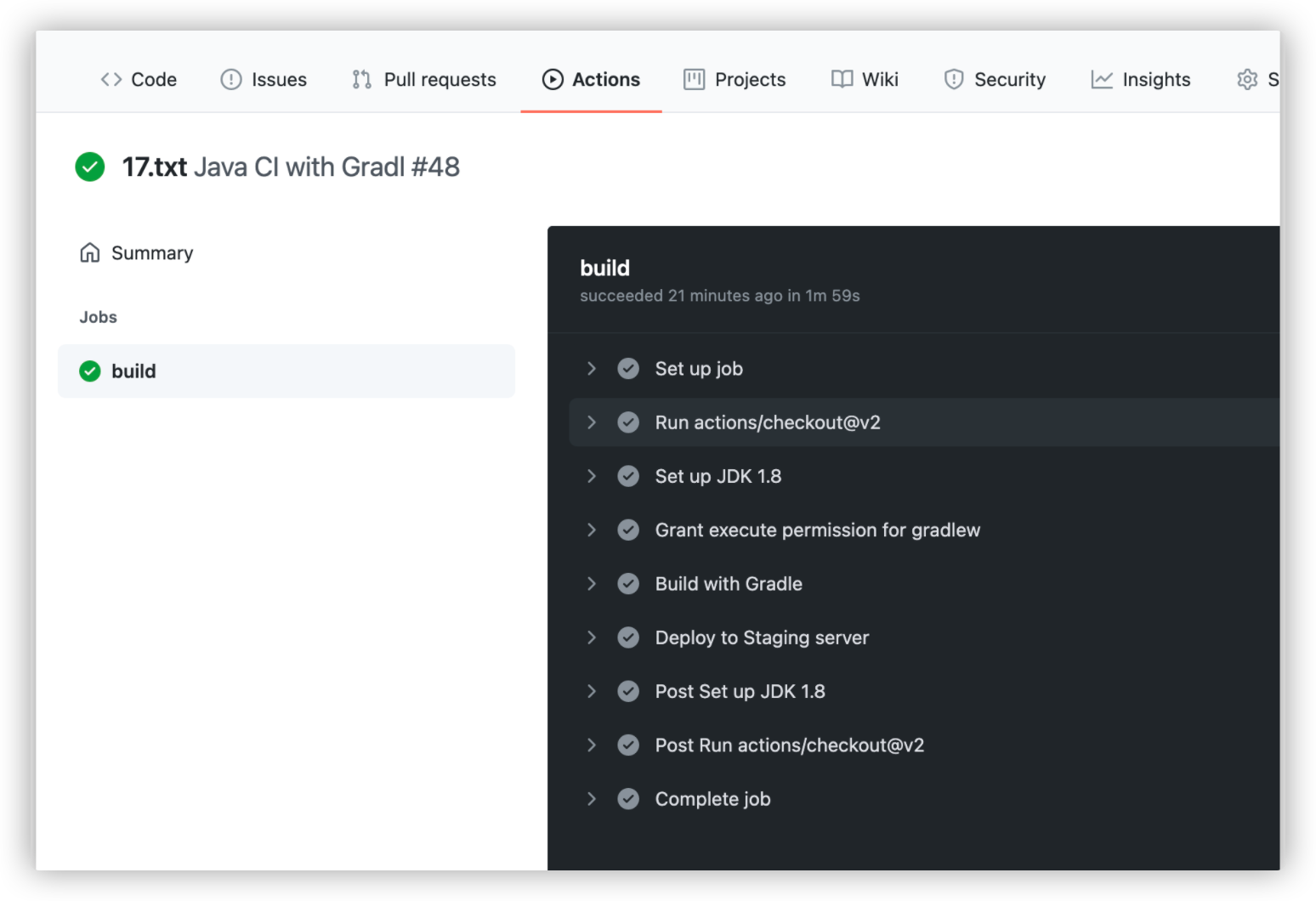This screenshot has height=901, width=1316.
Task: Open the workflow Summary link
Action: (x=136, y=252)
